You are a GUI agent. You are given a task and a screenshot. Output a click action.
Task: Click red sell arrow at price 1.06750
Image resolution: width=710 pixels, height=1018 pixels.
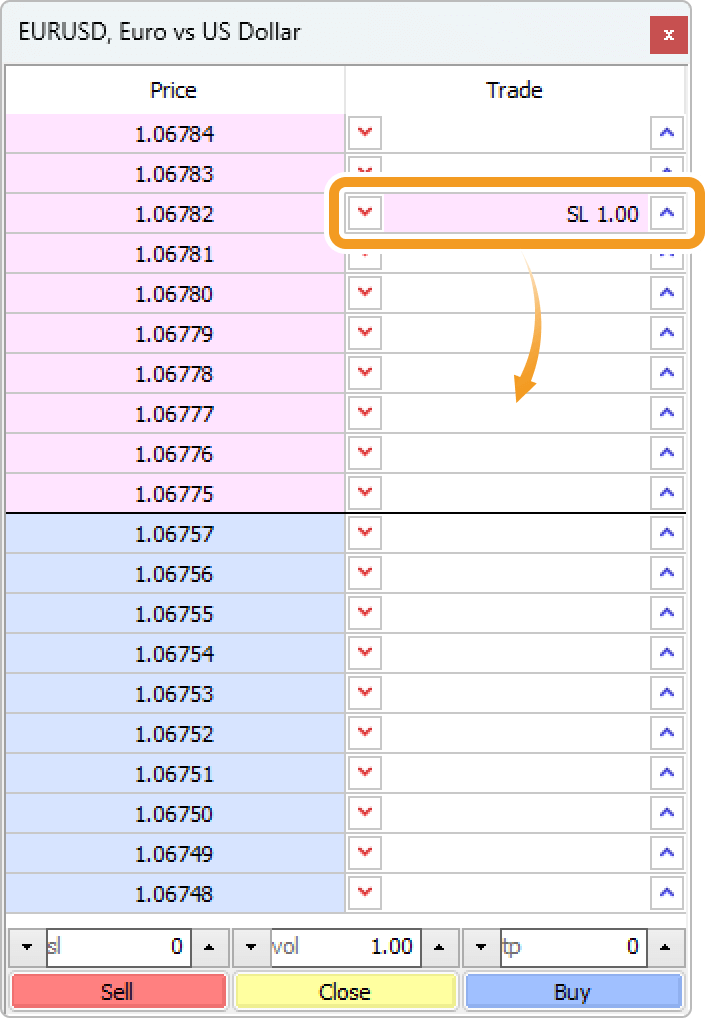click(365, 813)
